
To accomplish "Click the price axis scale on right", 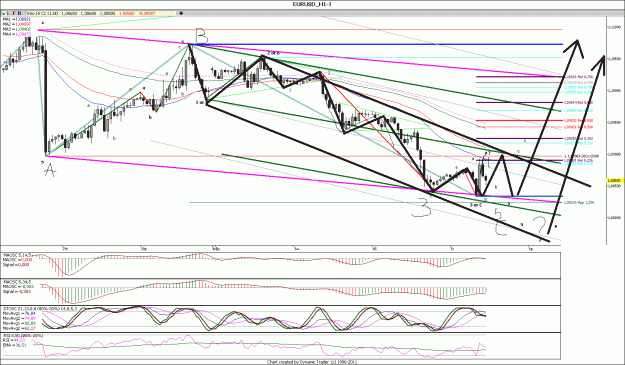I will pos(615,131).
